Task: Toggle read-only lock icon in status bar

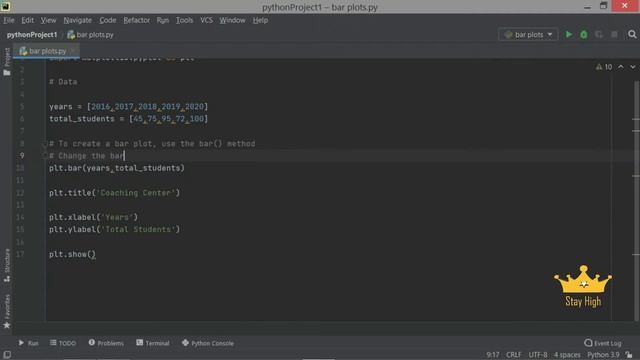Action: click(x=629, y=355)
